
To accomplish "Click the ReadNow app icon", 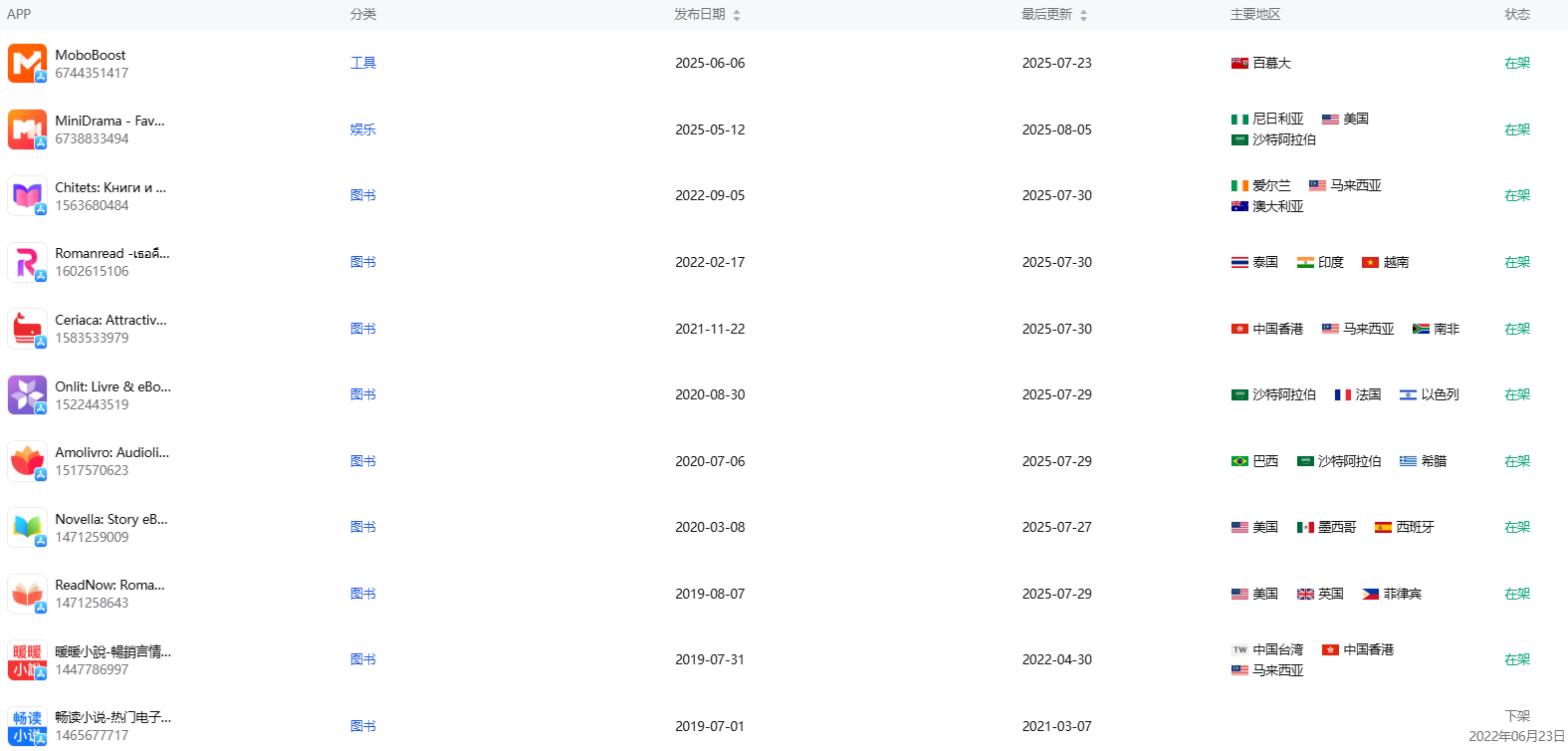I will [x=27, y=594].
